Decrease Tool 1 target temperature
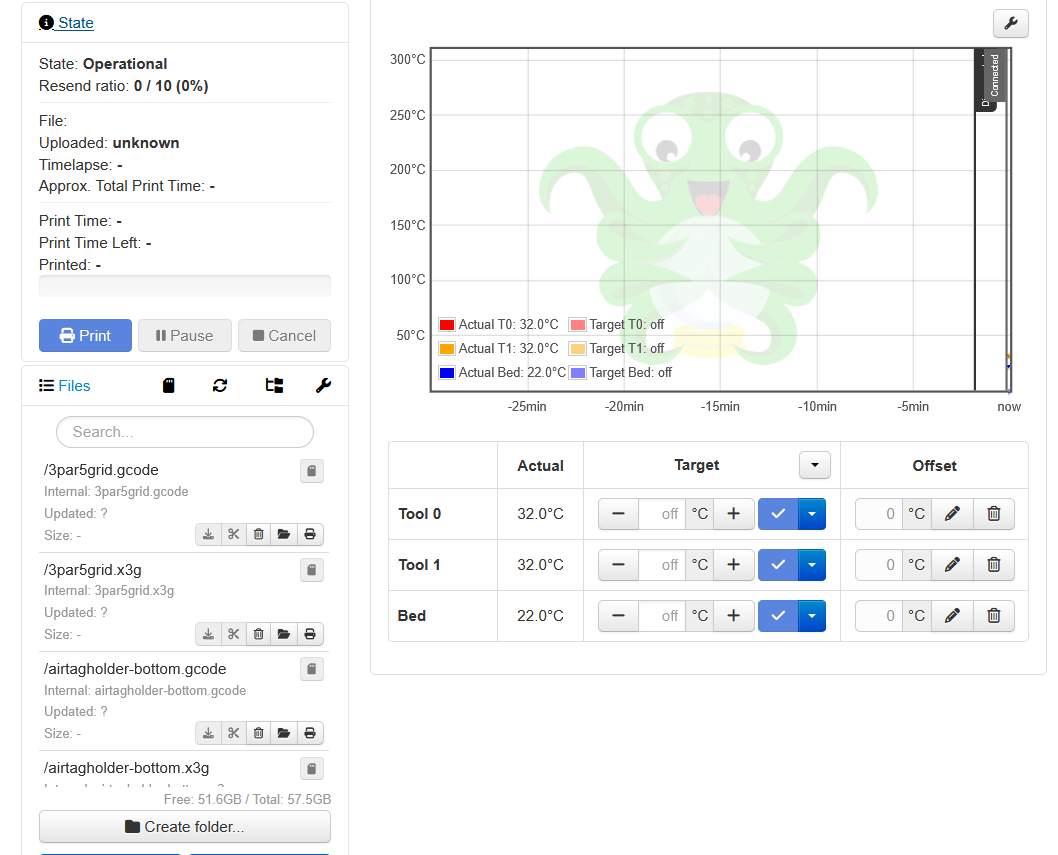1058x855 pixels. (618, 565)
